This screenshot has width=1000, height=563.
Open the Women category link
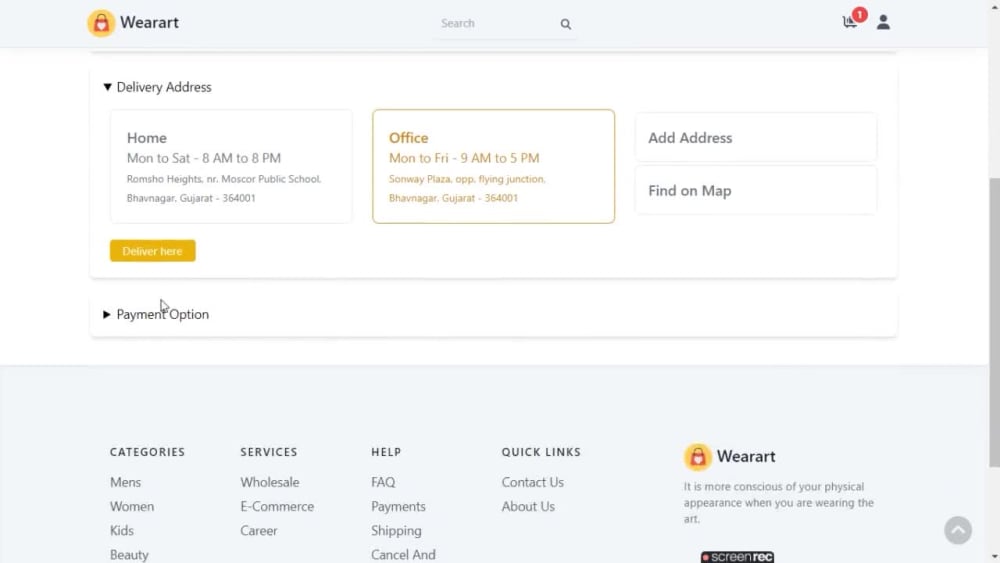tap(132, 506)
